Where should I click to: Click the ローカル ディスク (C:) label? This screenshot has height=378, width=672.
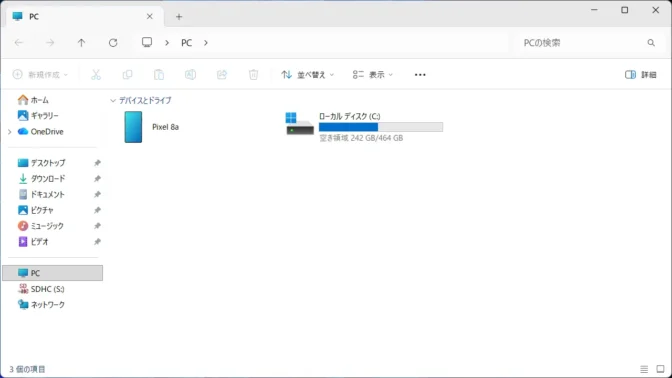pos(350,116)
